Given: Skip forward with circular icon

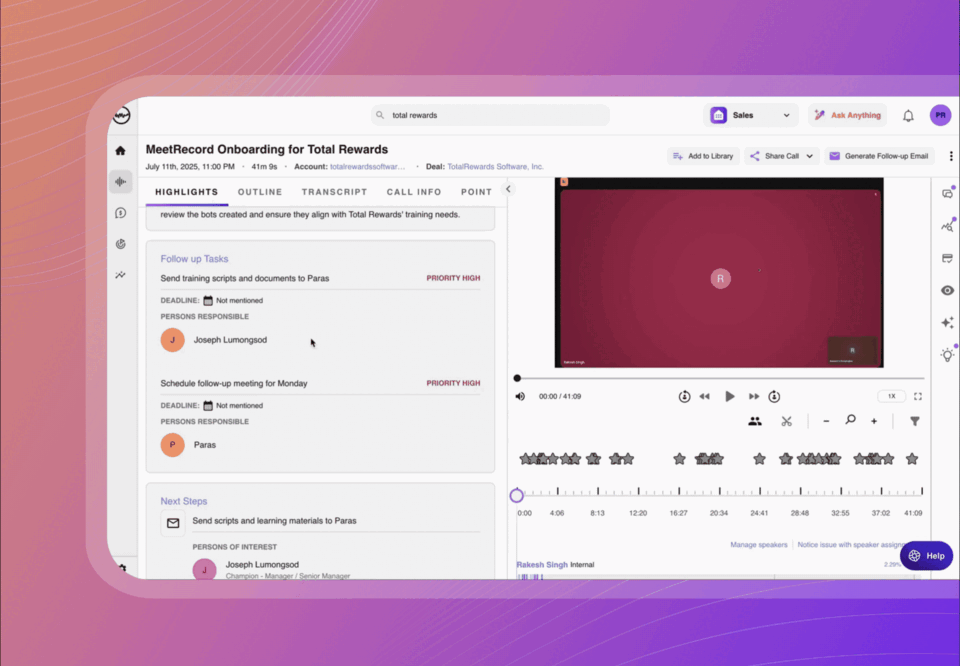Looking at the screenshot, I should click(774, 397).
